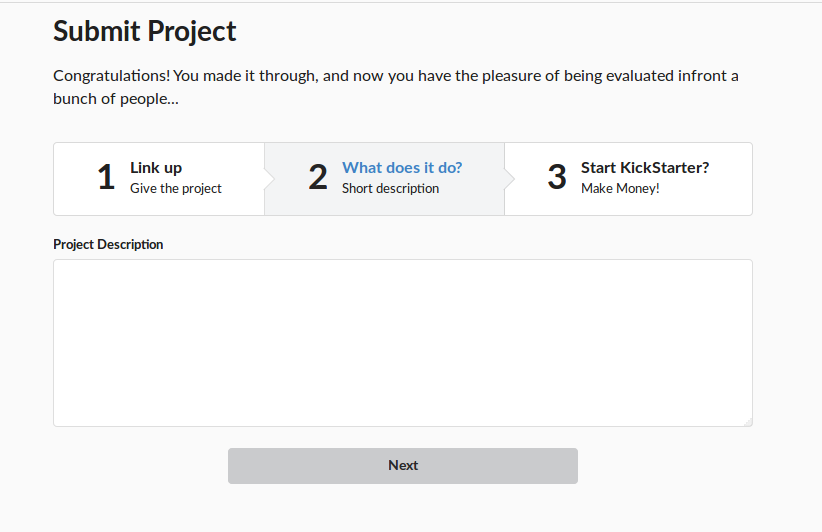This screenshot has height=532, width=822.
Task: Select the "What does it do?" step title
Action: pyautogui.click(x=402, y=168)
